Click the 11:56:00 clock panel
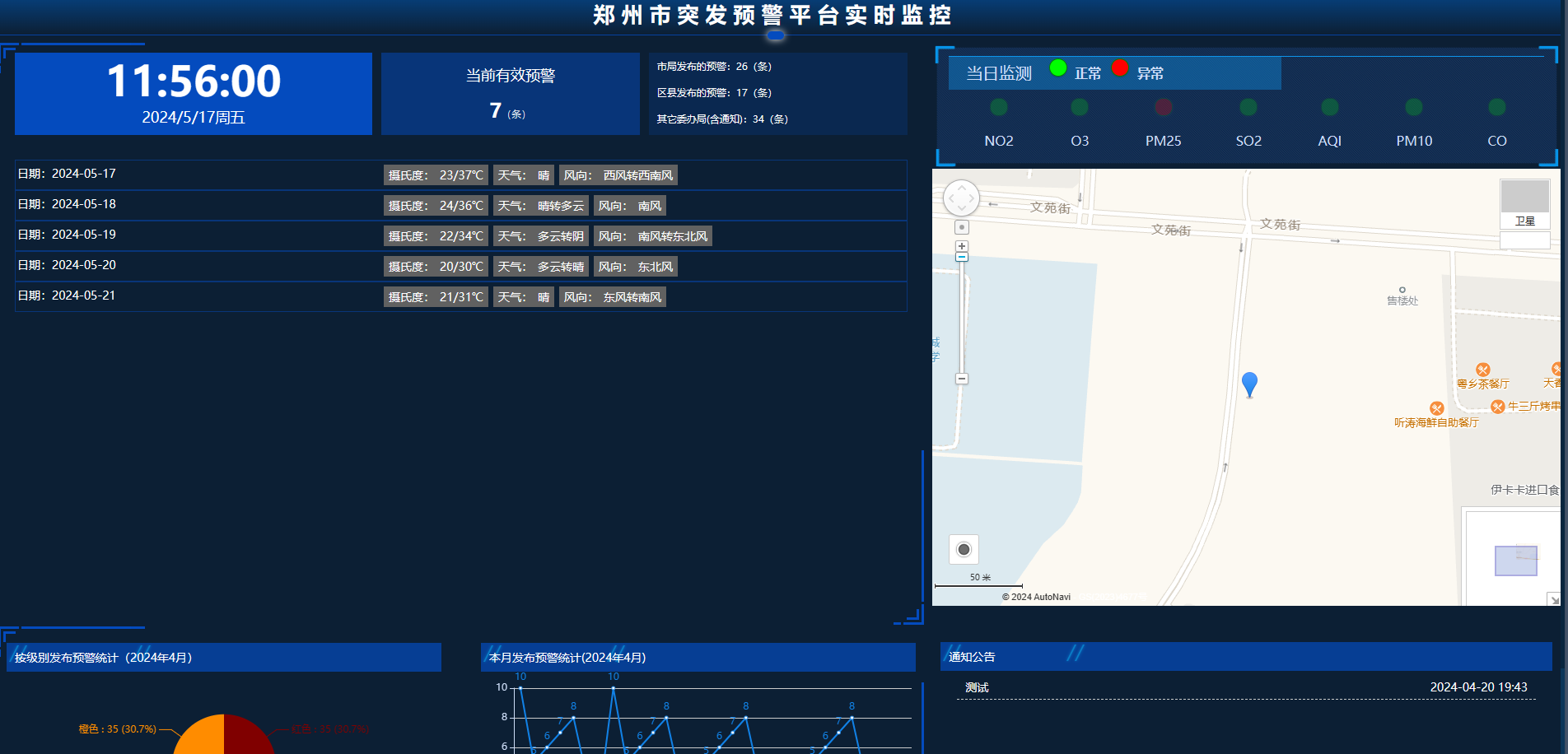Viewport: 1568px width, 754px height. point(194,94)
